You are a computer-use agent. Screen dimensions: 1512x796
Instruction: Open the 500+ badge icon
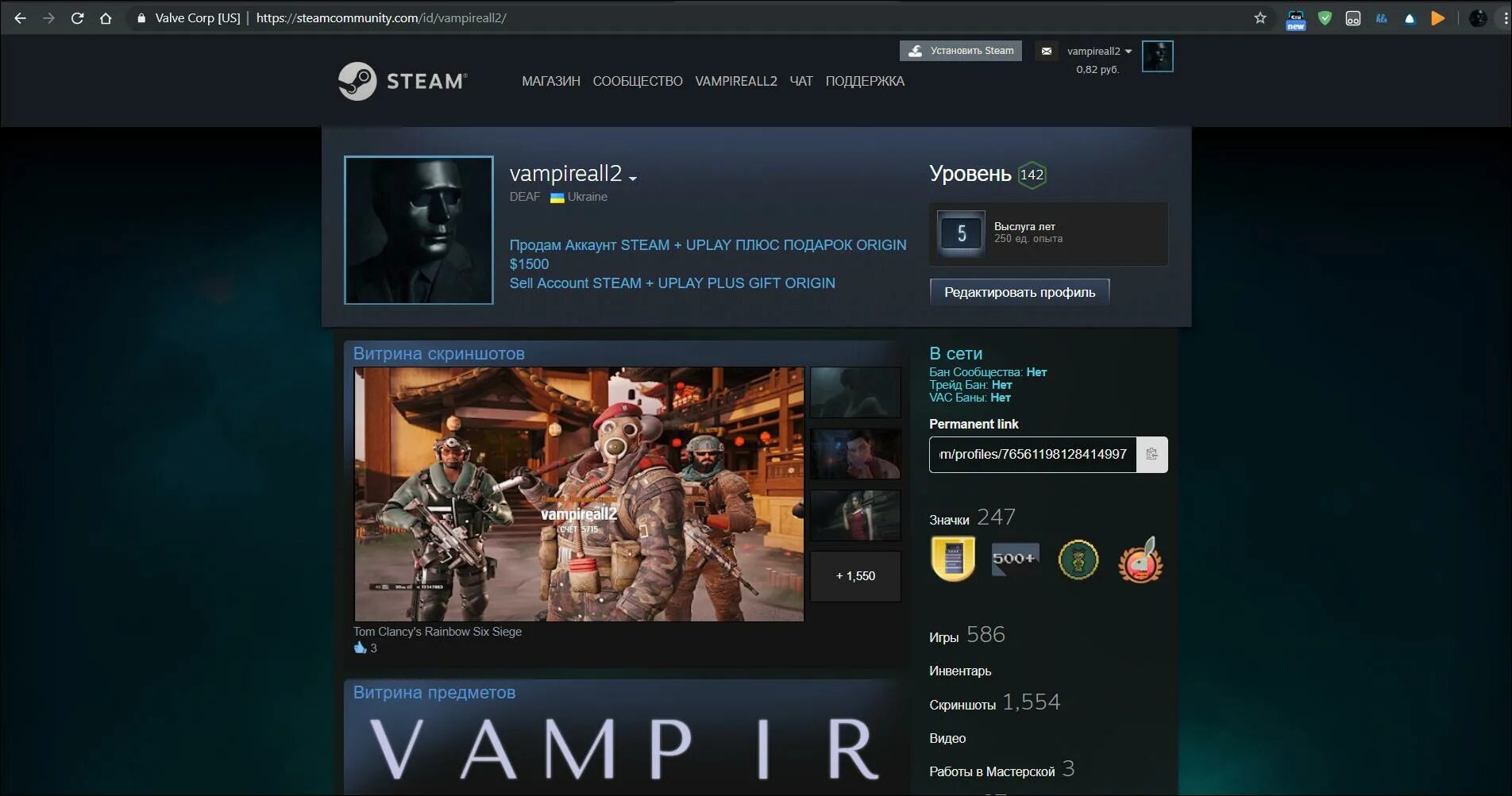[1015, 559]
